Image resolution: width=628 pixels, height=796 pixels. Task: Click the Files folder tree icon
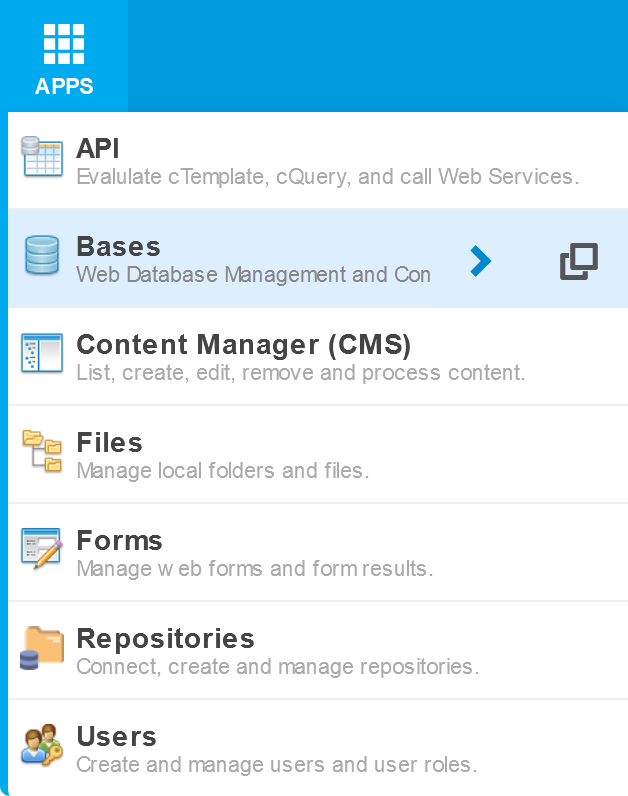point(42,452)
